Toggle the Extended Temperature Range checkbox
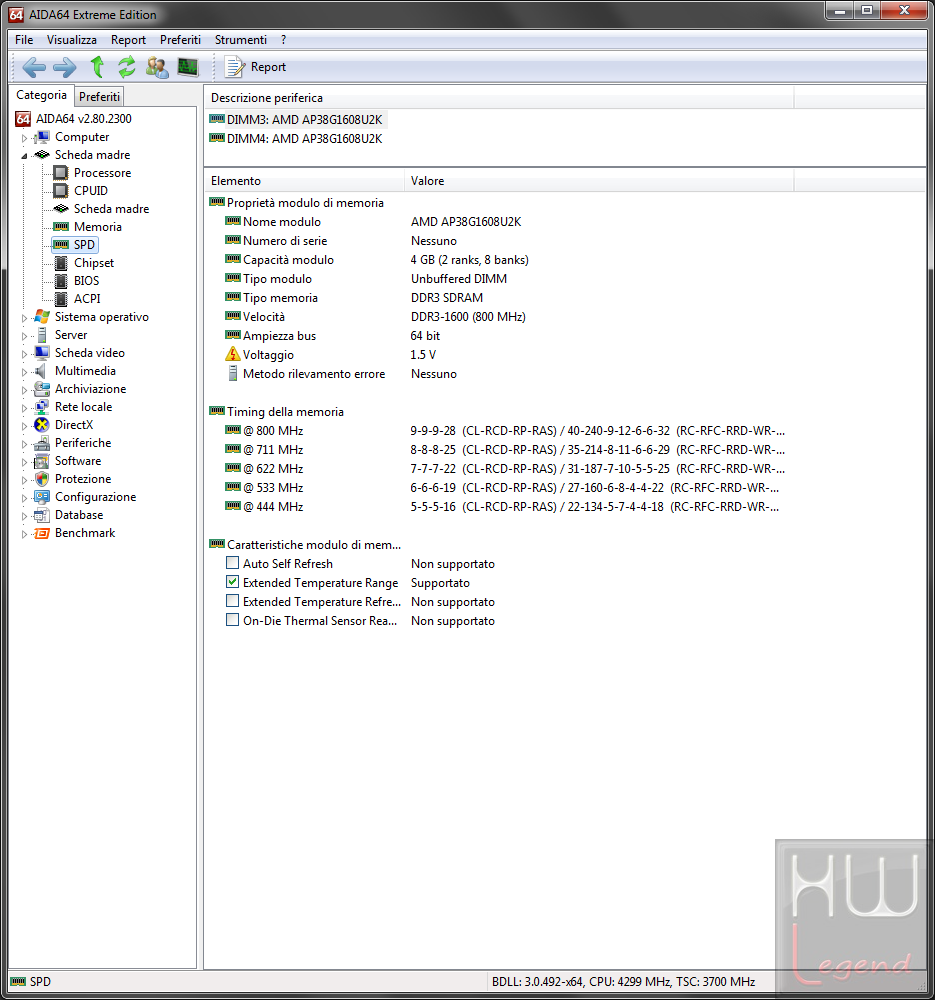935x1000 pixels. click(x=233, y=582)
